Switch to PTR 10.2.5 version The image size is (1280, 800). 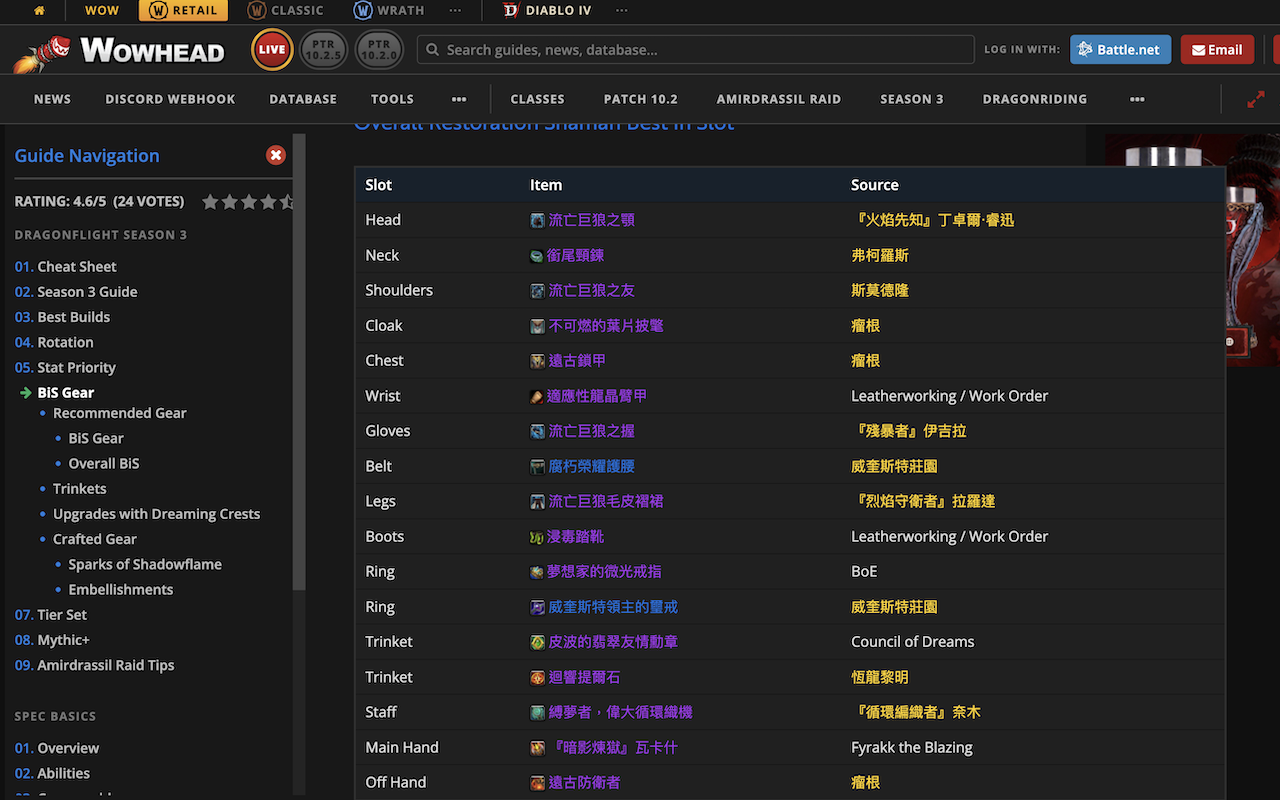pyautogui.click(x=325, y=50)
